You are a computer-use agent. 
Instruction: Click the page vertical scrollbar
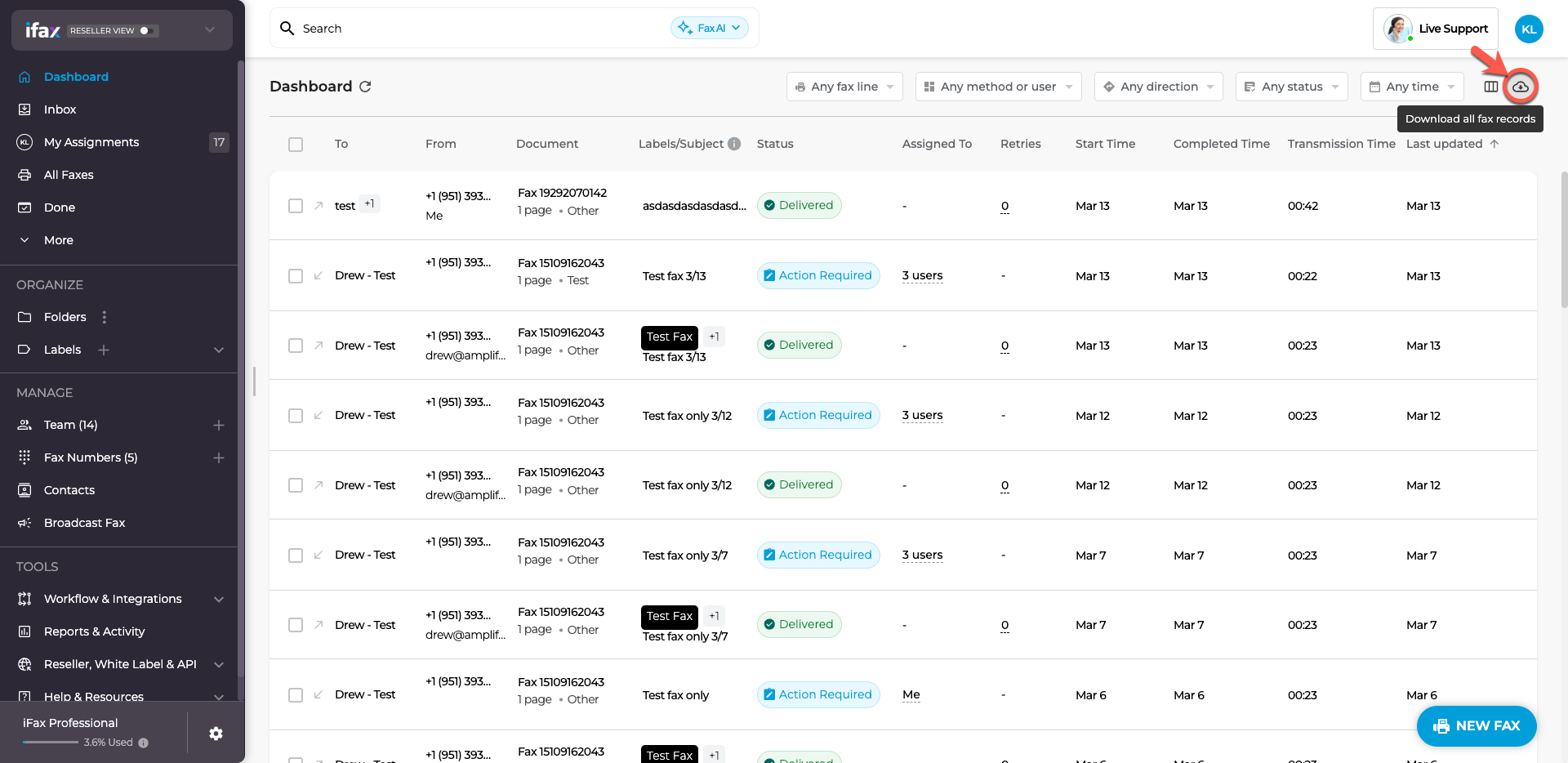(x=1564, y=239)
